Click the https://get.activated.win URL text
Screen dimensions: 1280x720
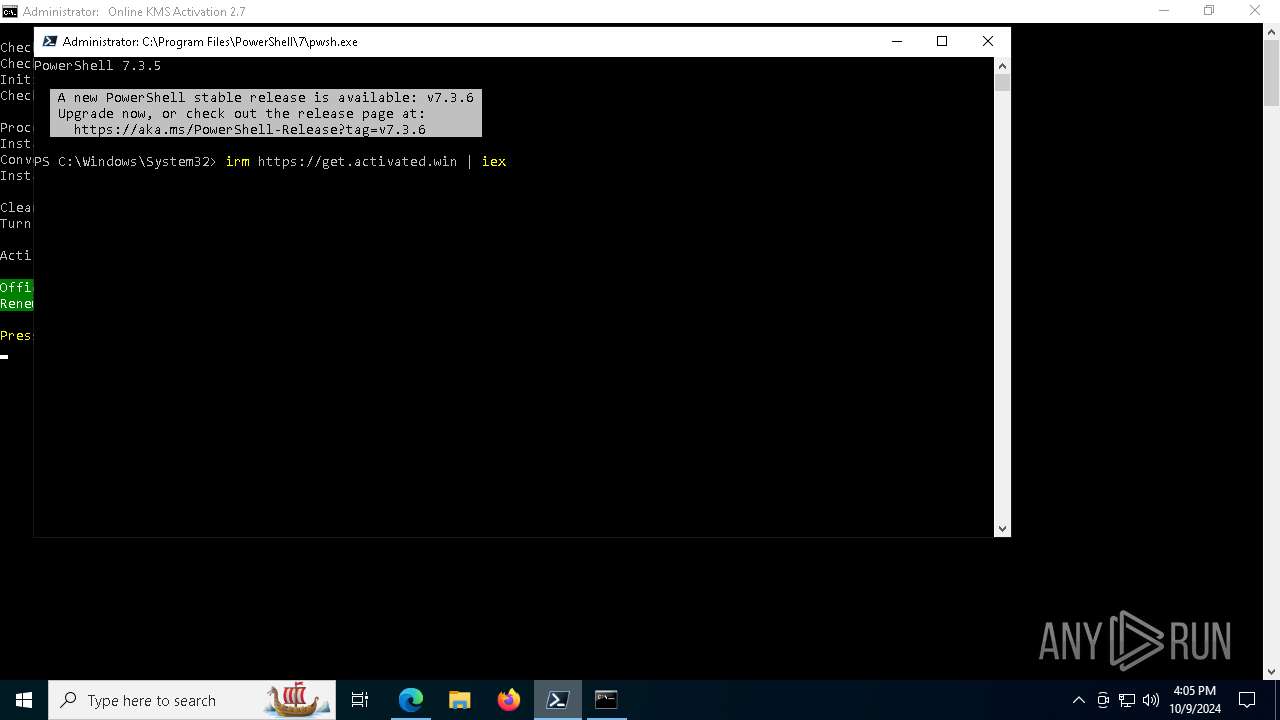pos(357,161)
